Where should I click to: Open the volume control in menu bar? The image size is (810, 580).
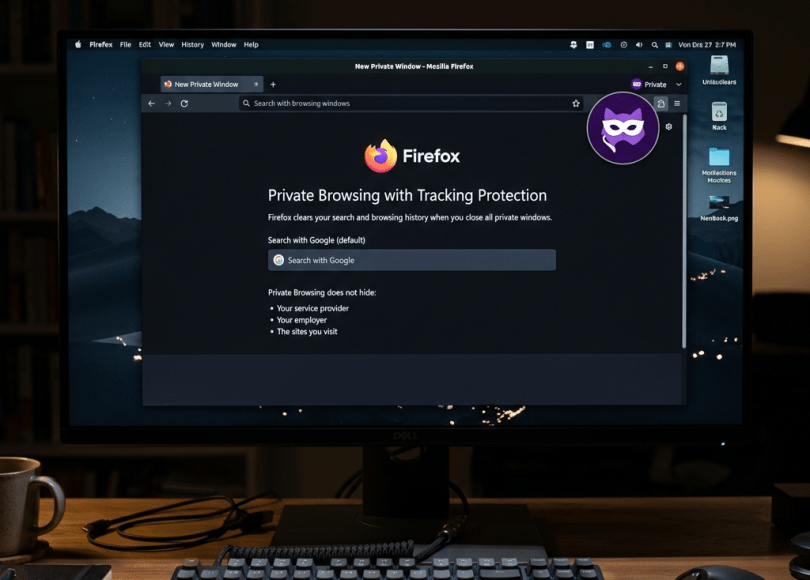click(639, 45)
